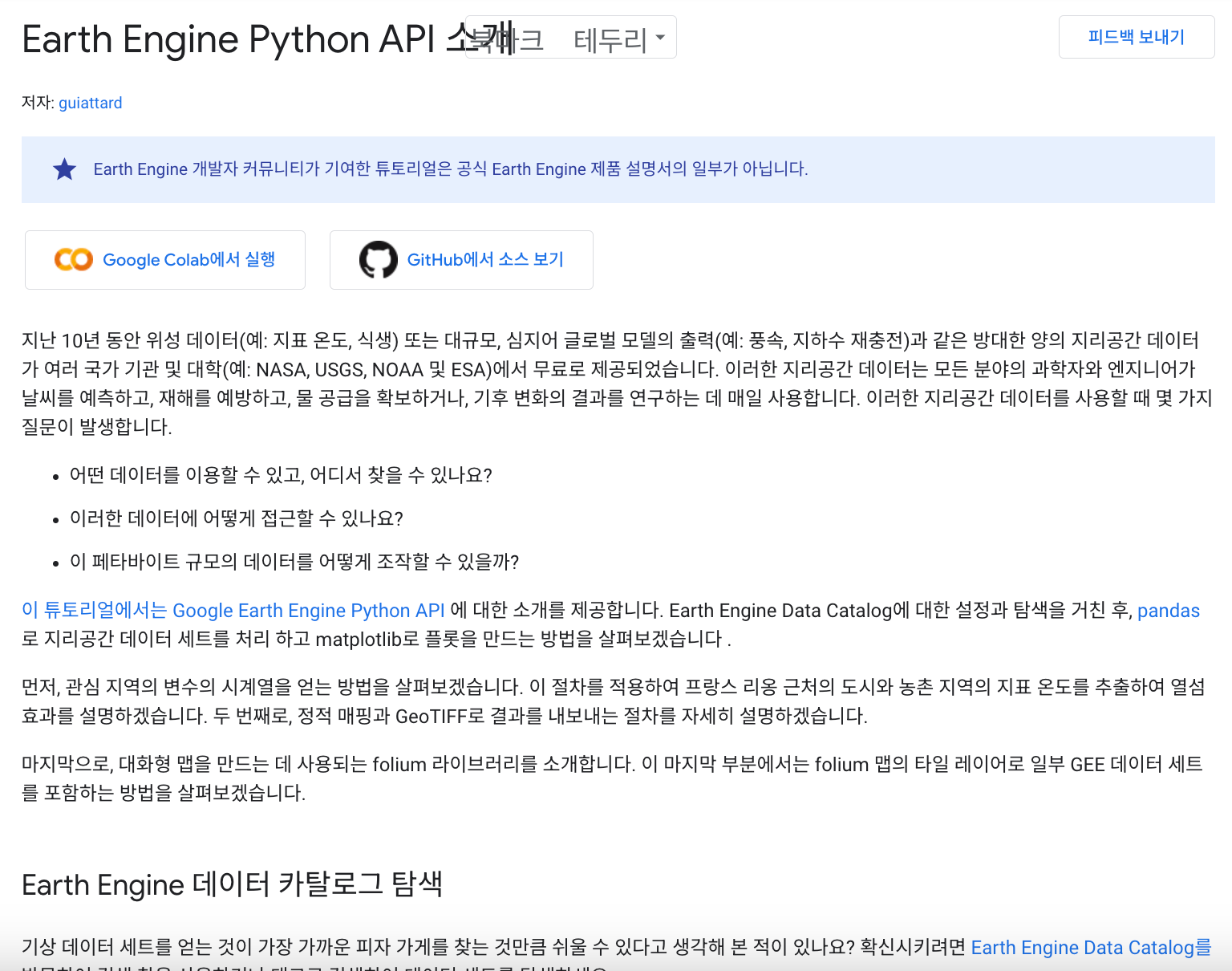Open GitHub에서 소스 보기 button
1232x971 pixels.
[x=461, y=260]
